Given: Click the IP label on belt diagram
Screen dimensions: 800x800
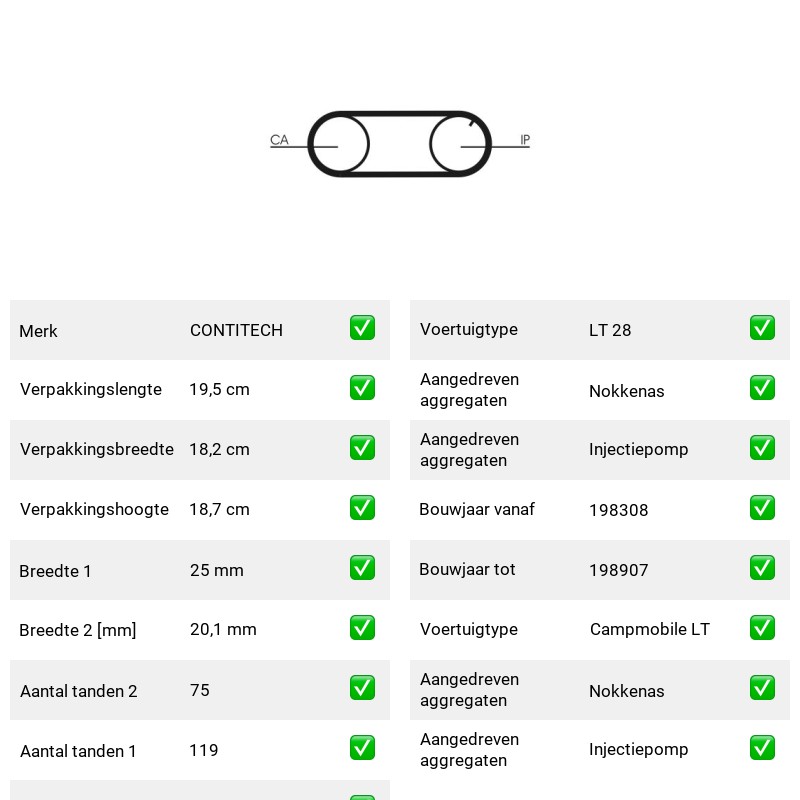Looking at the screenshot, I should pos(525,140).
